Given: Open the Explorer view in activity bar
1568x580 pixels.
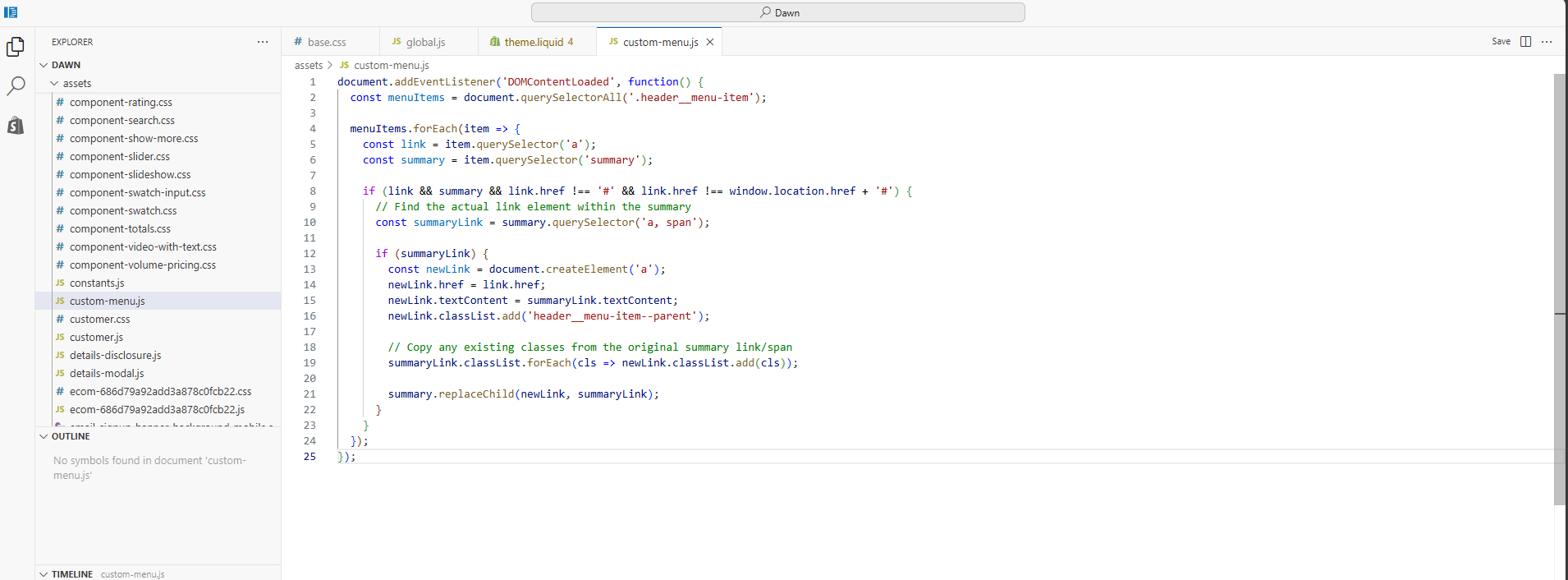Looking at the screenshot, I should (16, 48).
